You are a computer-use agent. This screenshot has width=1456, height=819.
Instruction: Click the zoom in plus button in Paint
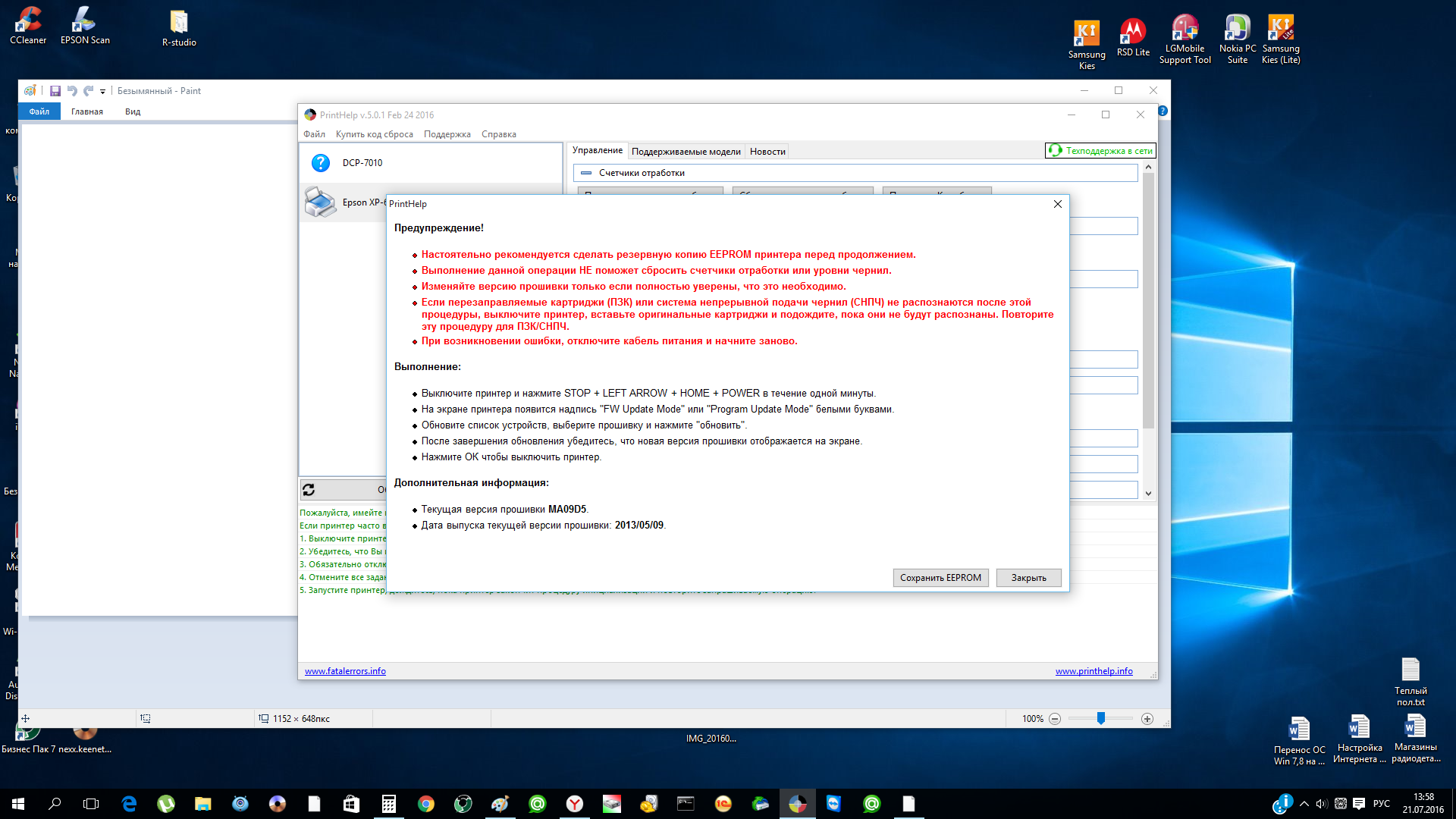1147,719
